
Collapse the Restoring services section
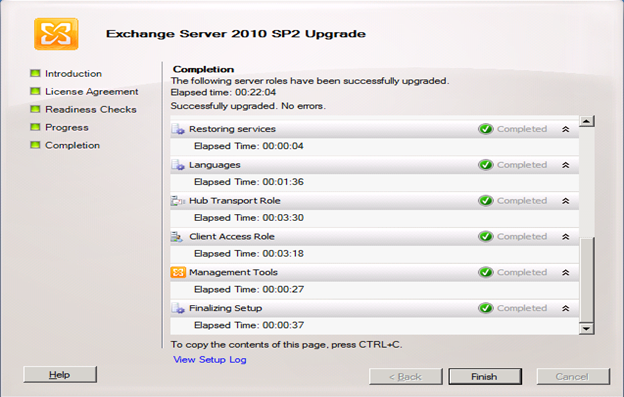[x=566, y=129]
